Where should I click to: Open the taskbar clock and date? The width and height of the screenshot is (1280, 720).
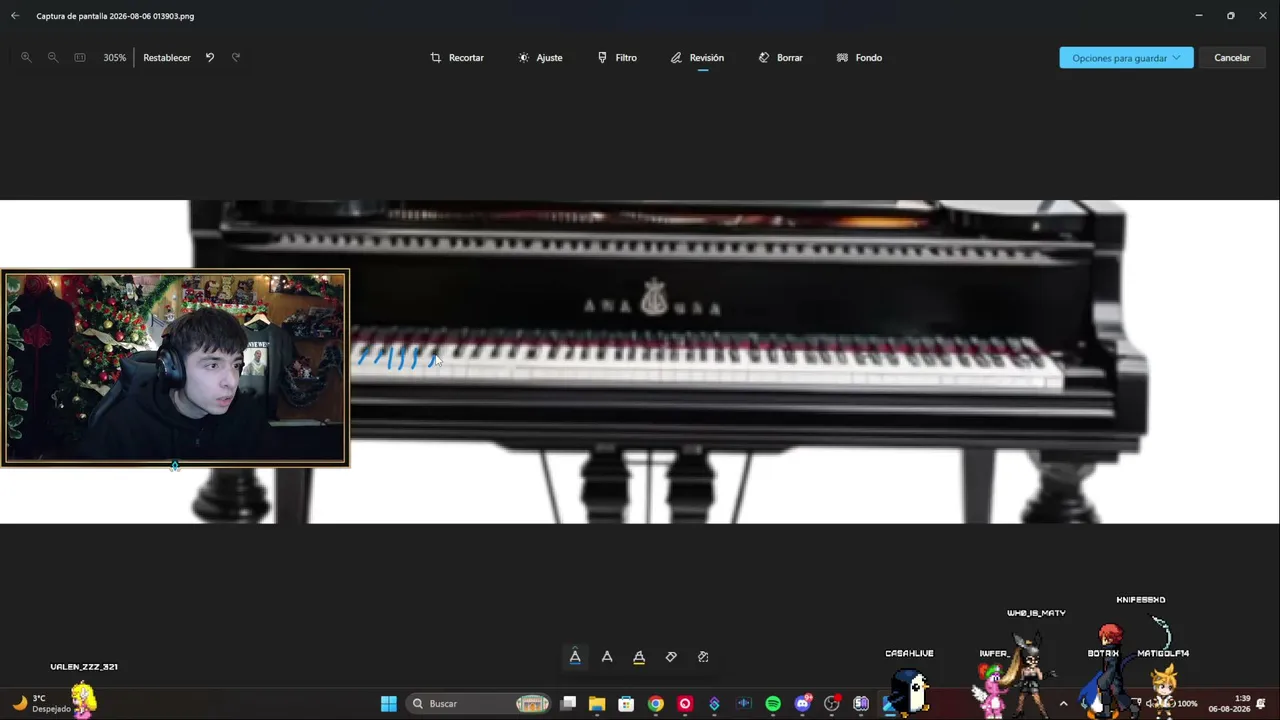coord(1230,704)
